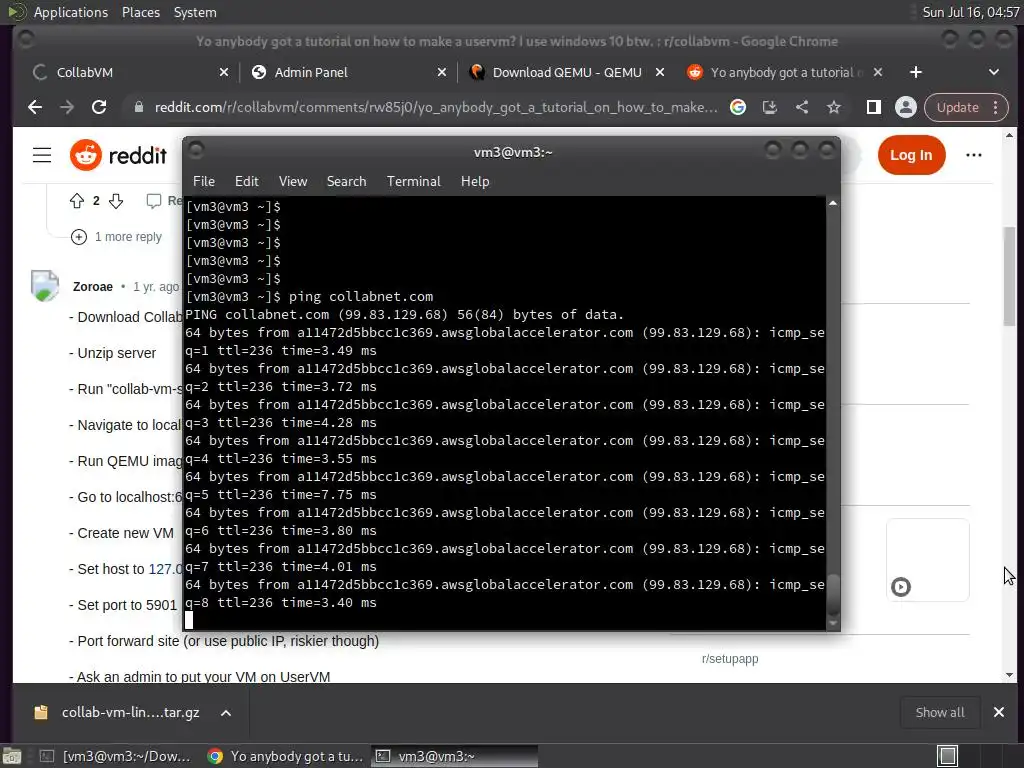Expand 1 more reply
Screen dimensions: 1024x768
coord(116,236)
